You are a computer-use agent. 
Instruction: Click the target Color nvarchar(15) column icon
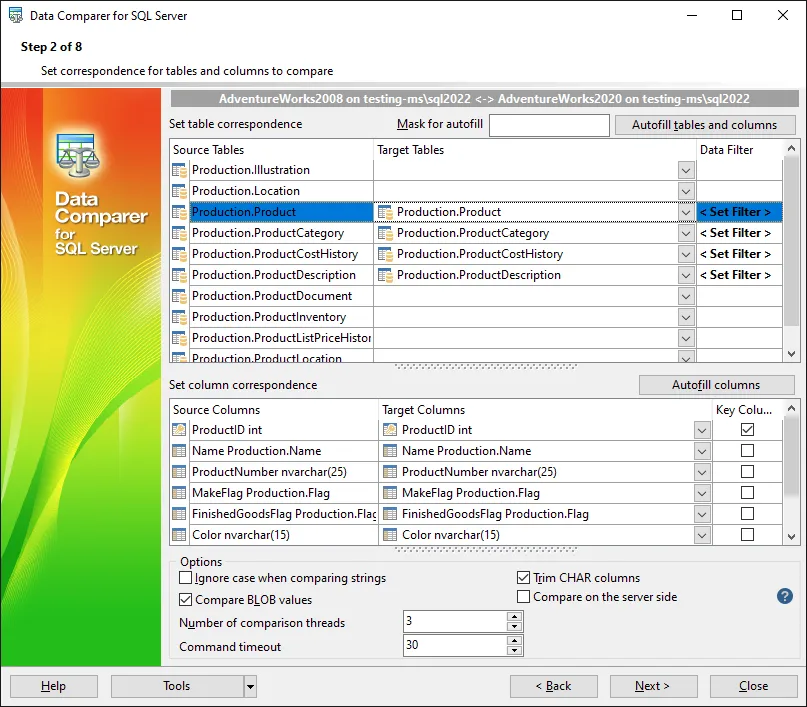[390, 535]
